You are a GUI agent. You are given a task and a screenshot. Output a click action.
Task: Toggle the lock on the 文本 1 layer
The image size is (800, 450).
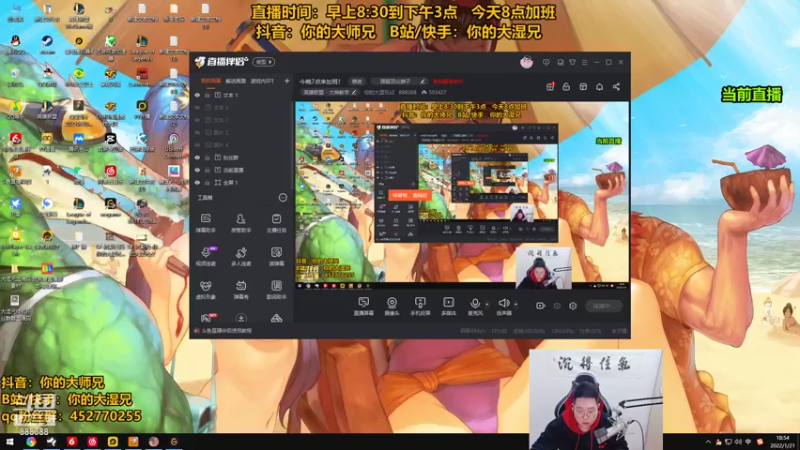click(208, 95)
